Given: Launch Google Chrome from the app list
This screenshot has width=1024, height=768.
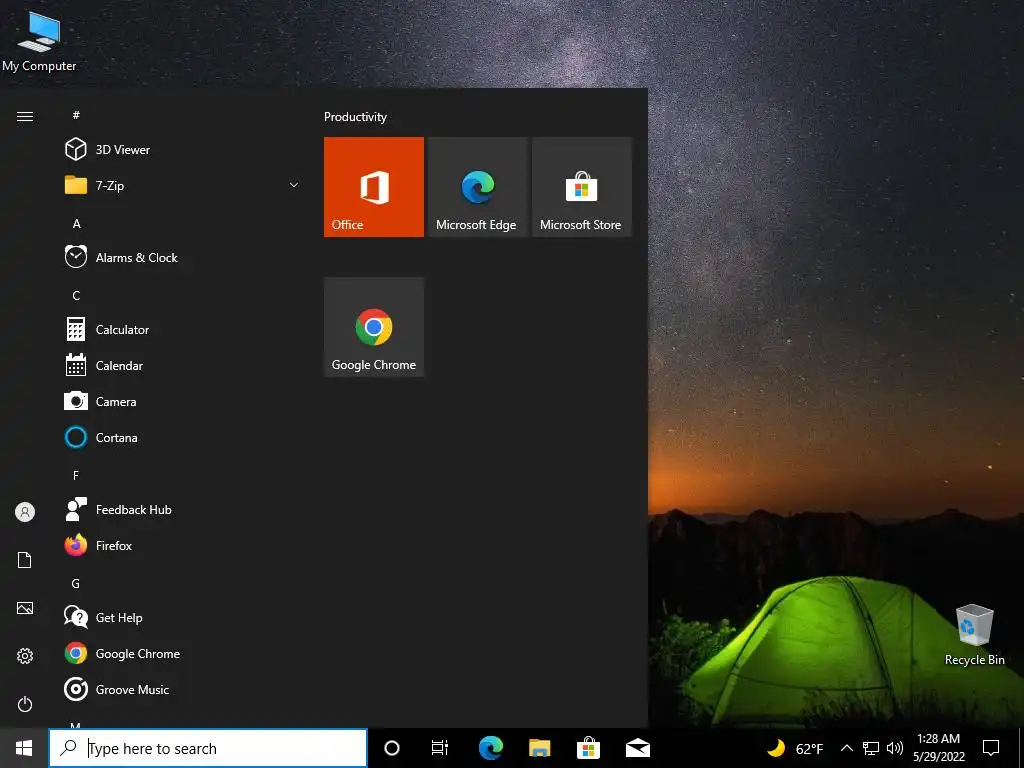Looking at the screenshot, I should (x=183, y=653).
